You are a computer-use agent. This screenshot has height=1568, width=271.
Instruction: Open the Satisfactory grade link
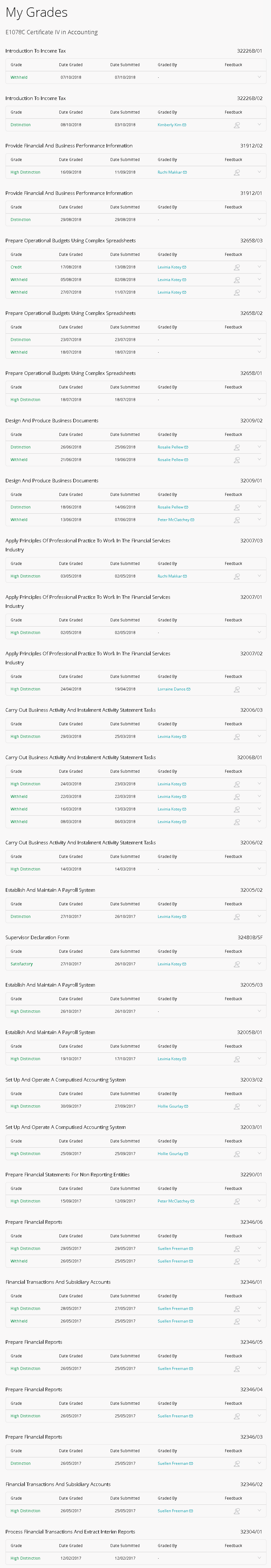pos(21,964)
